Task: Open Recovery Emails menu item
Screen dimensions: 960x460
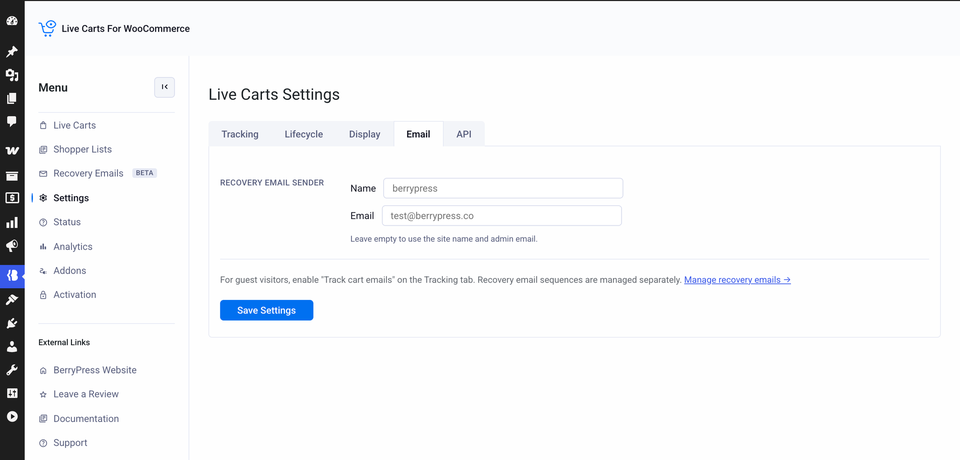Action: [x=88, y=173]
